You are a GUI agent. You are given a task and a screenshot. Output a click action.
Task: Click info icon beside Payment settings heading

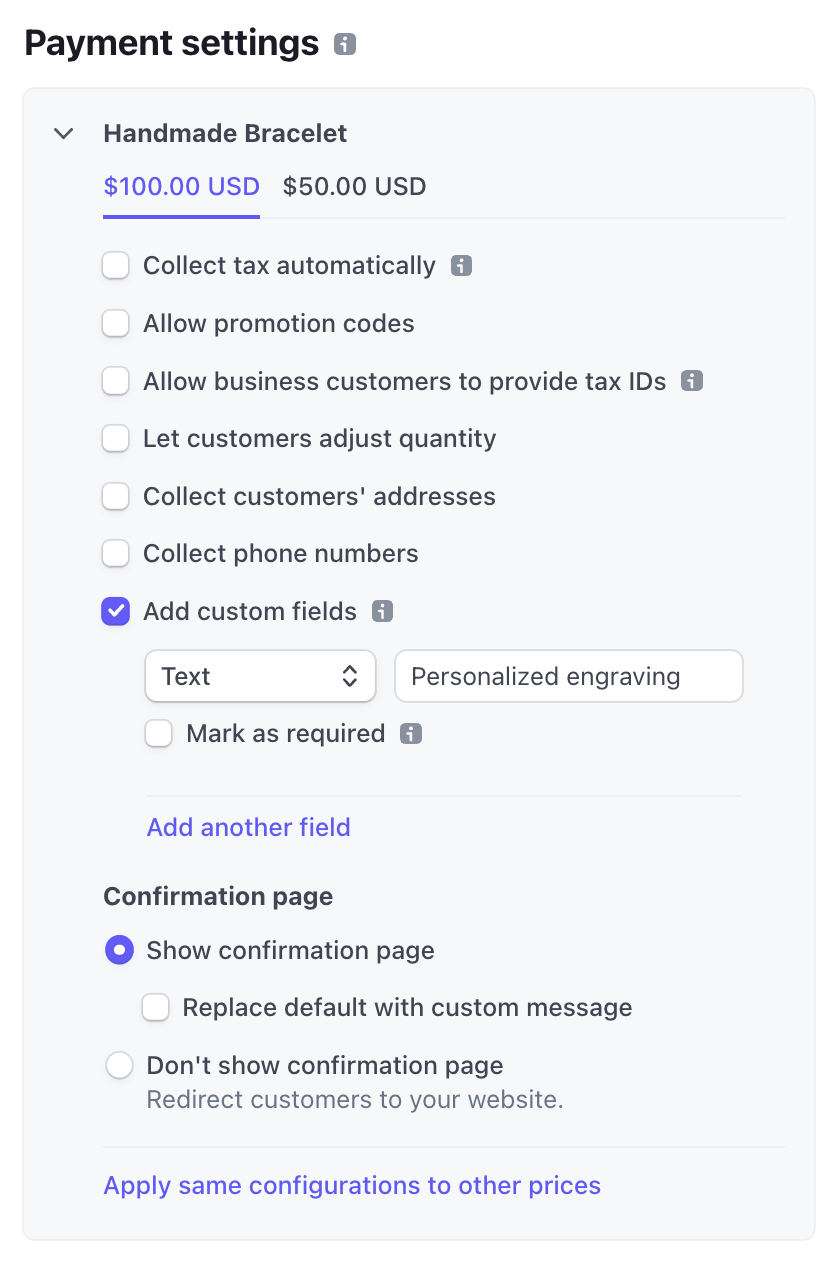point(345,45)
